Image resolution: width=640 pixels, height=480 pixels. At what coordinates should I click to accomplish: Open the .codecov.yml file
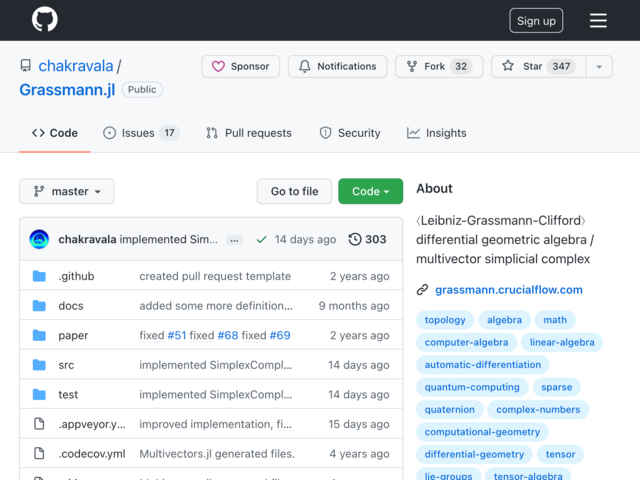[92, 454]
